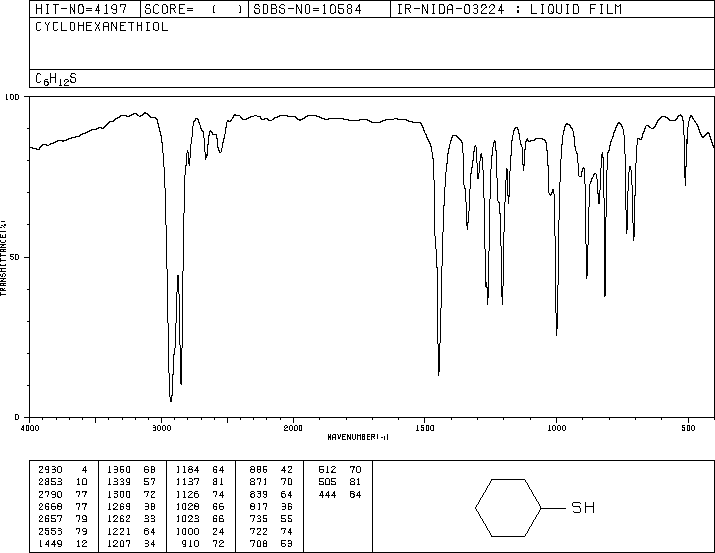Click the cyclohexane ring structure drawing
Viewport: 715px width, 553px height.
[508, 508]
